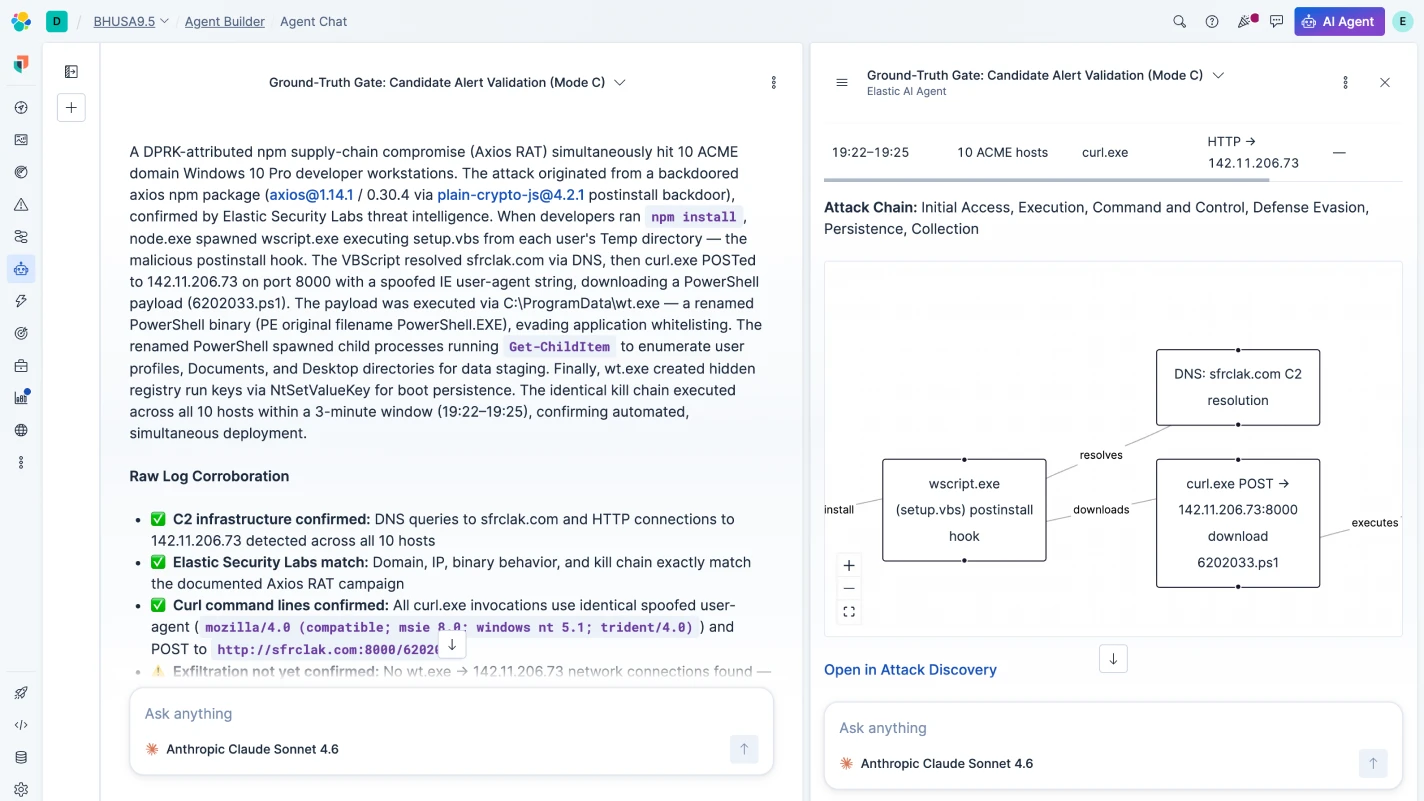Open the rocket launch sidebar icon
Screen dimensions: 1424x801
tap(21, 693)
